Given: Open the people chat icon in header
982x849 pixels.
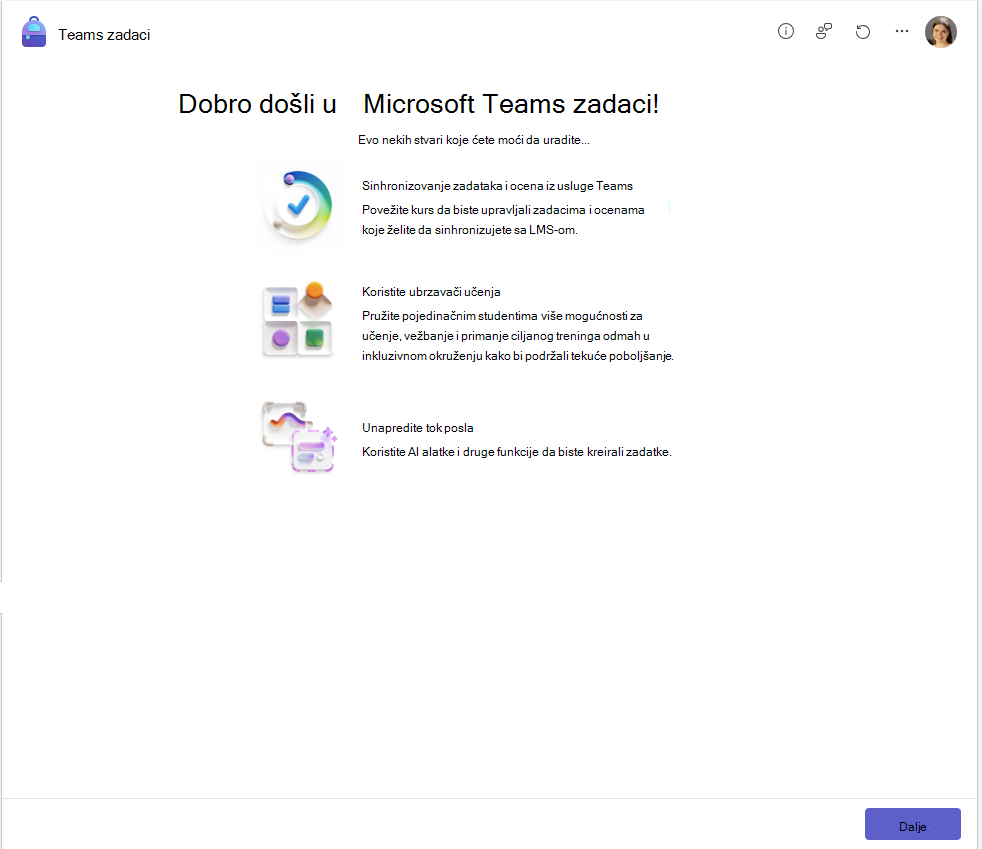Looking at the screenshot, I should point(824,31).
